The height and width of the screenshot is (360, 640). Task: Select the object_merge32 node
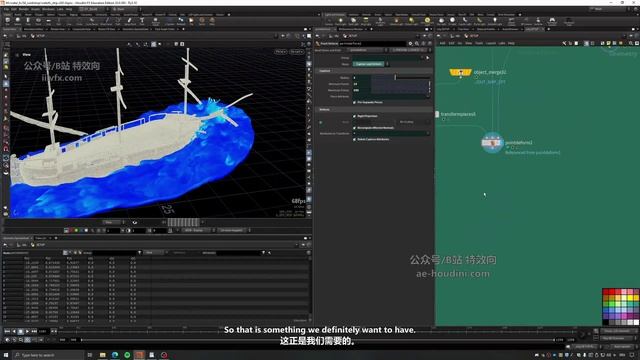point(460,72)
